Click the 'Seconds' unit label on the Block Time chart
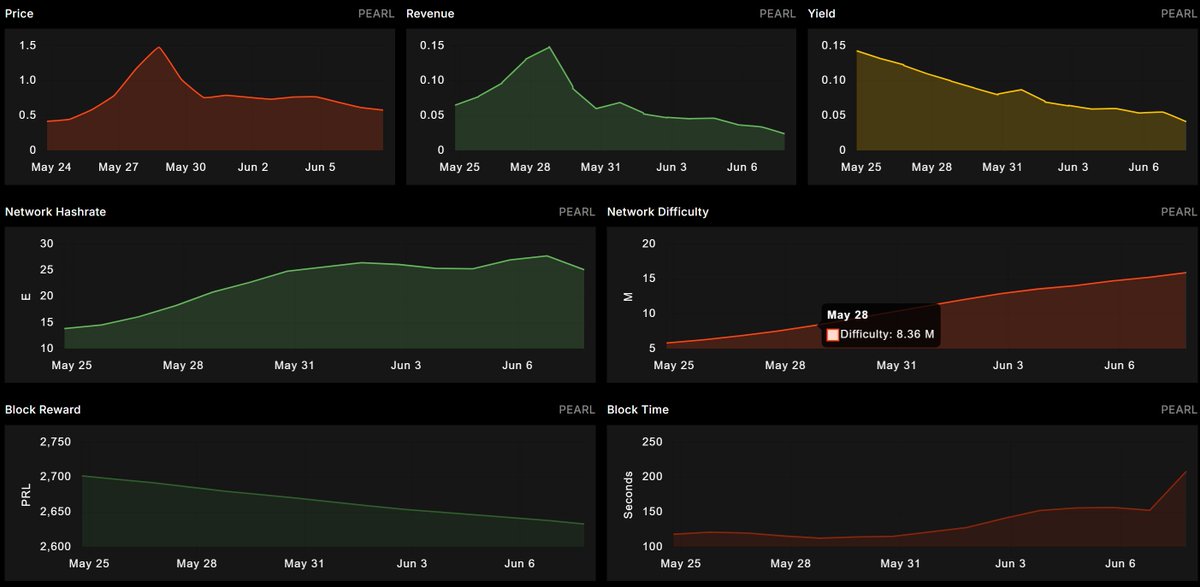 click(628, 494)
